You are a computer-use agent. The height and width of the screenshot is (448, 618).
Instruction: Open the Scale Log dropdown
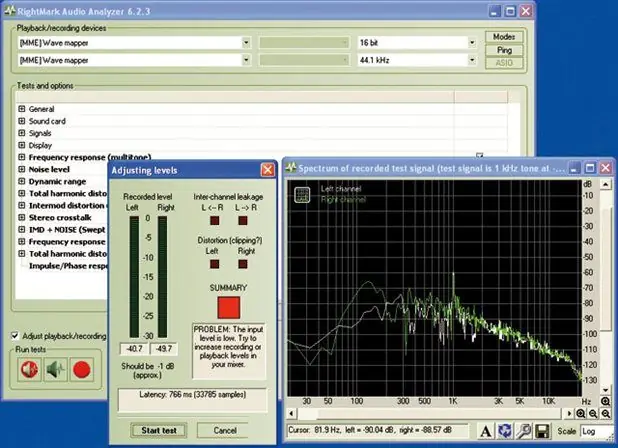[x=597, y=431]
